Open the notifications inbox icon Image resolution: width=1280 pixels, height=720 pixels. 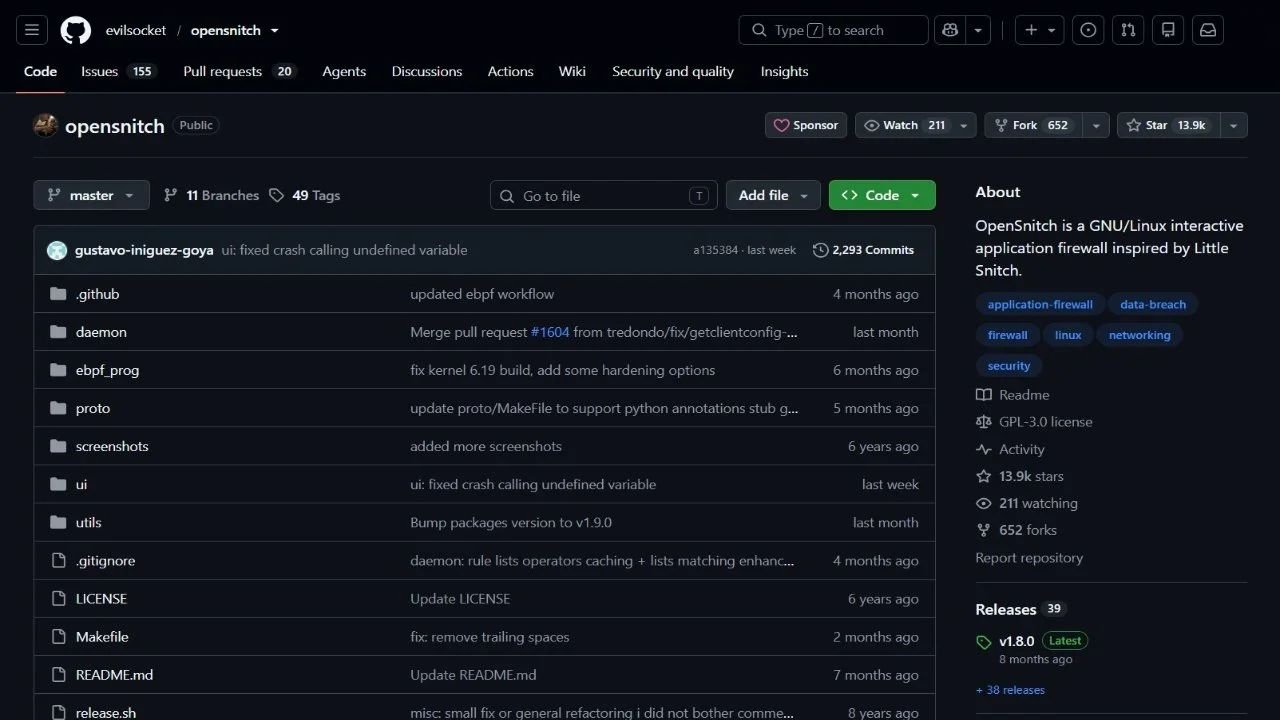coord(1208,30)
